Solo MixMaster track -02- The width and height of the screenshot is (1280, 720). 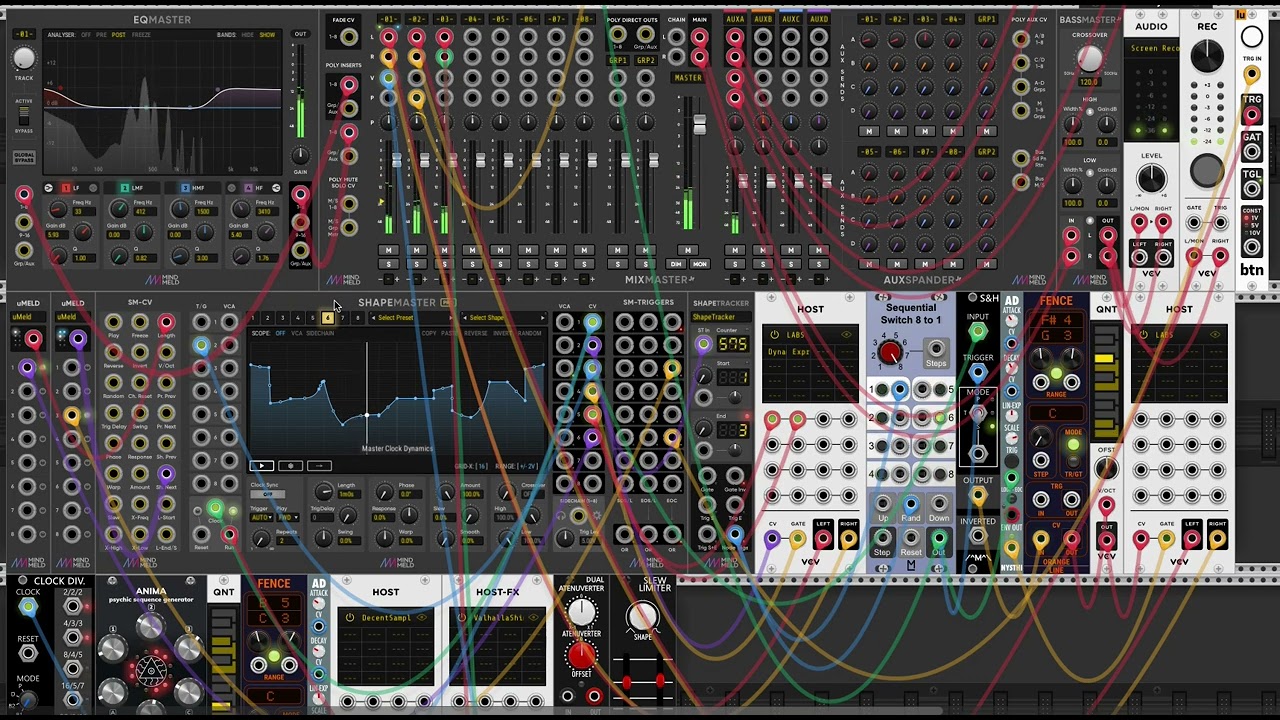tap(417, 264)
